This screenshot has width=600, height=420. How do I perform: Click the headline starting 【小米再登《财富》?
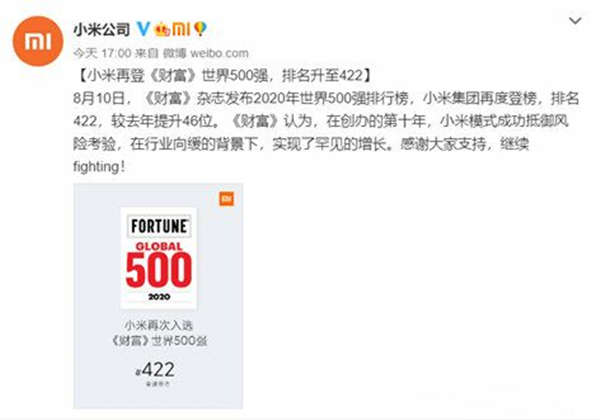(224, 75)
